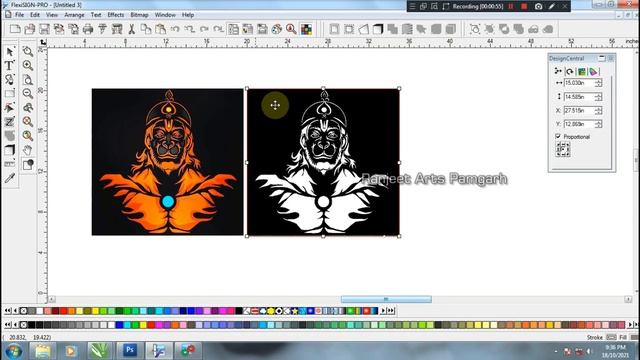Viewport: 640px width, 360px height.
Task: Click the block shadow effect icon
Action: (378, 29)
